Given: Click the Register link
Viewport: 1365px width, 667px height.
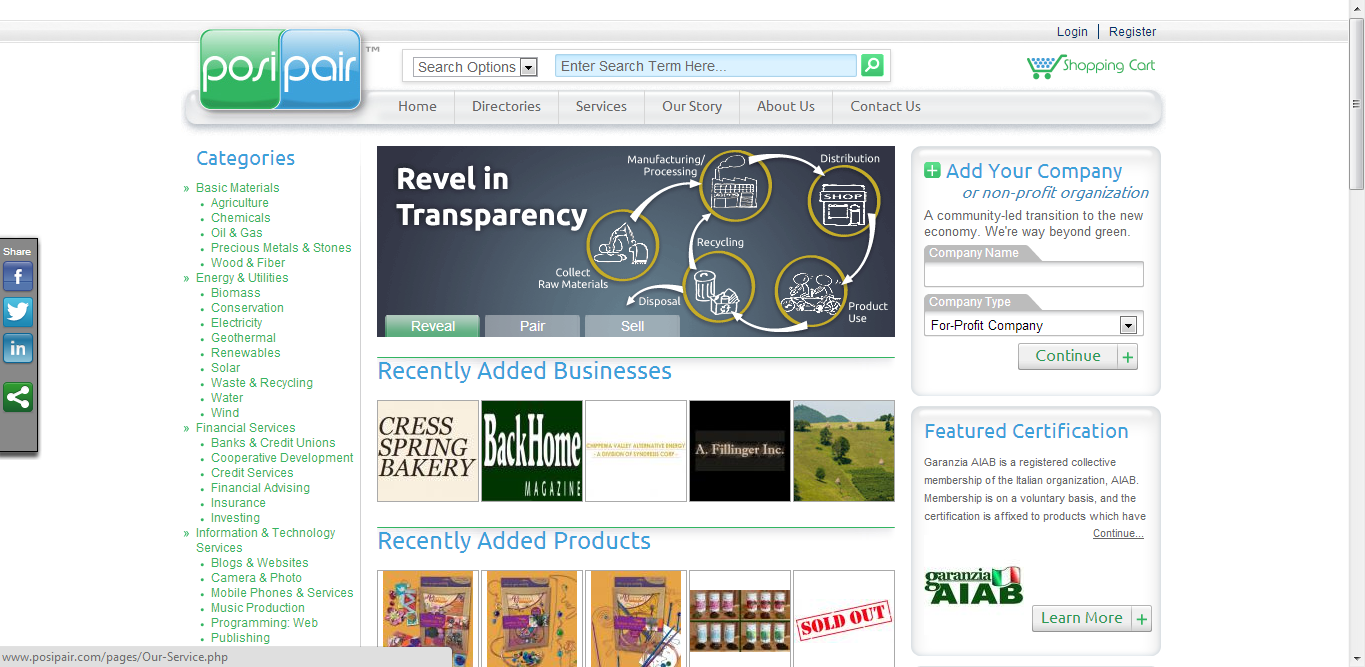Looking at the screenshot, I should click(x=1132, y=32).
